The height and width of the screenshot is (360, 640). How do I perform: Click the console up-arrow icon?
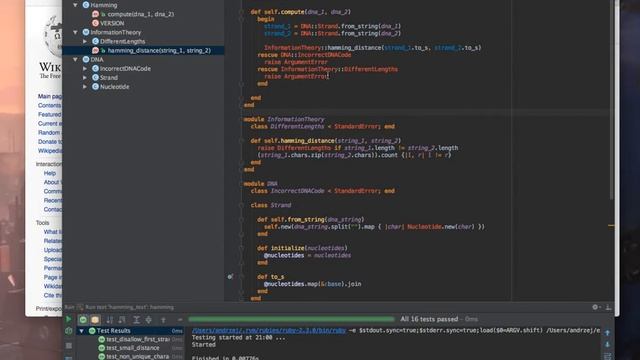coord(607,333)
